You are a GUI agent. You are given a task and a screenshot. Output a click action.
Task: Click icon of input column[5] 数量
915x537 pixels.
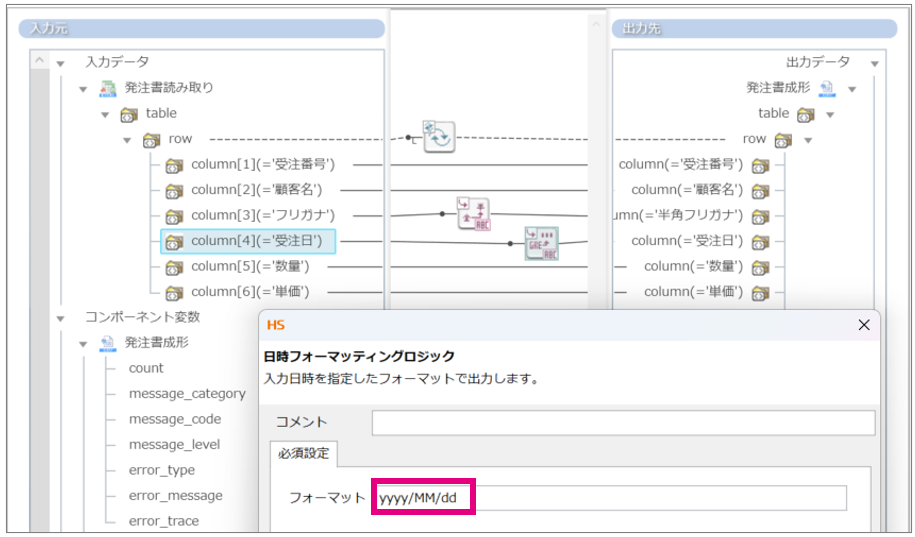tap(174, 267)
